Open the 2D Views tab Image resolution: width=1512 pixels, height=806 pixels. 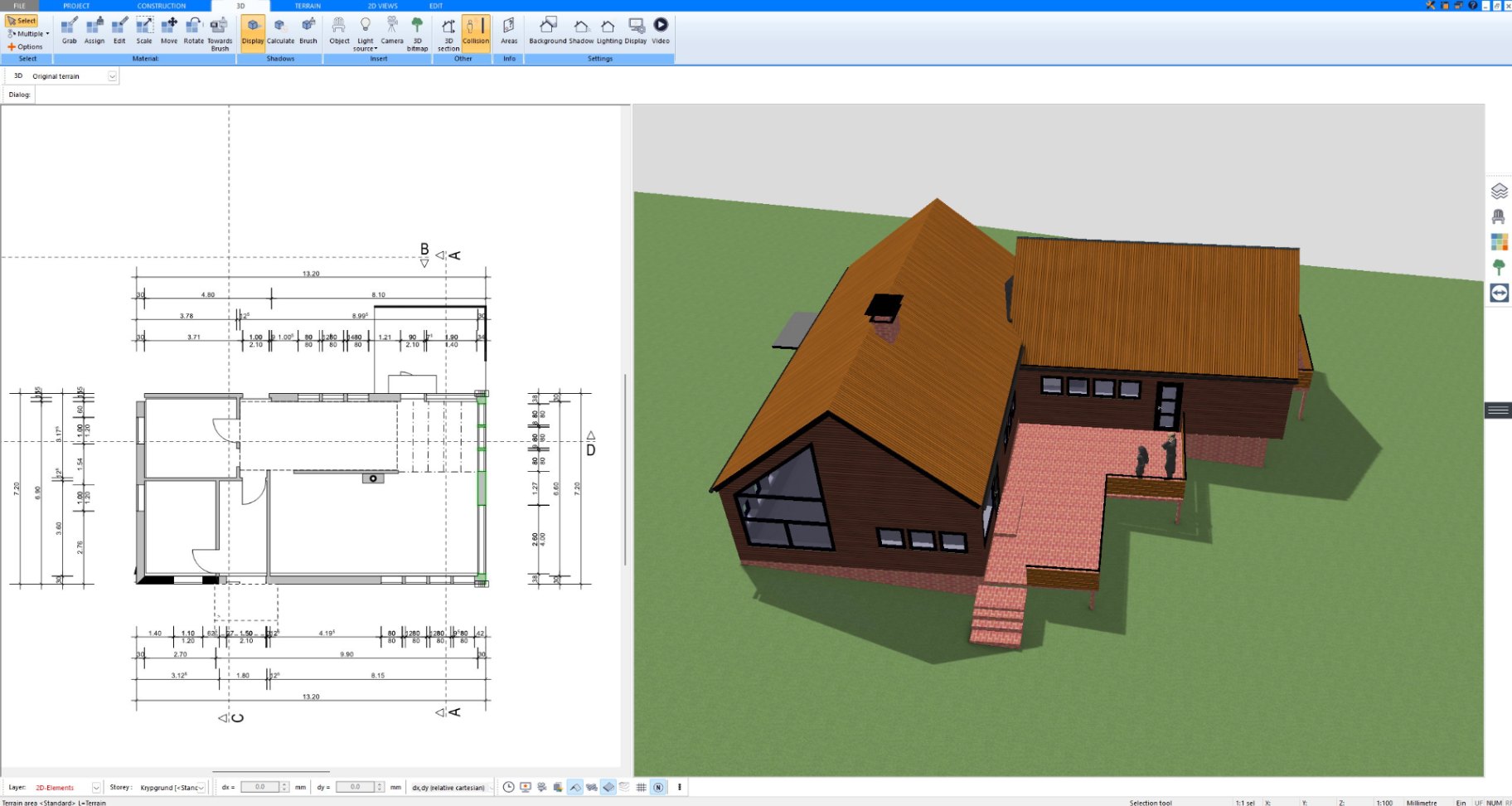383,6
